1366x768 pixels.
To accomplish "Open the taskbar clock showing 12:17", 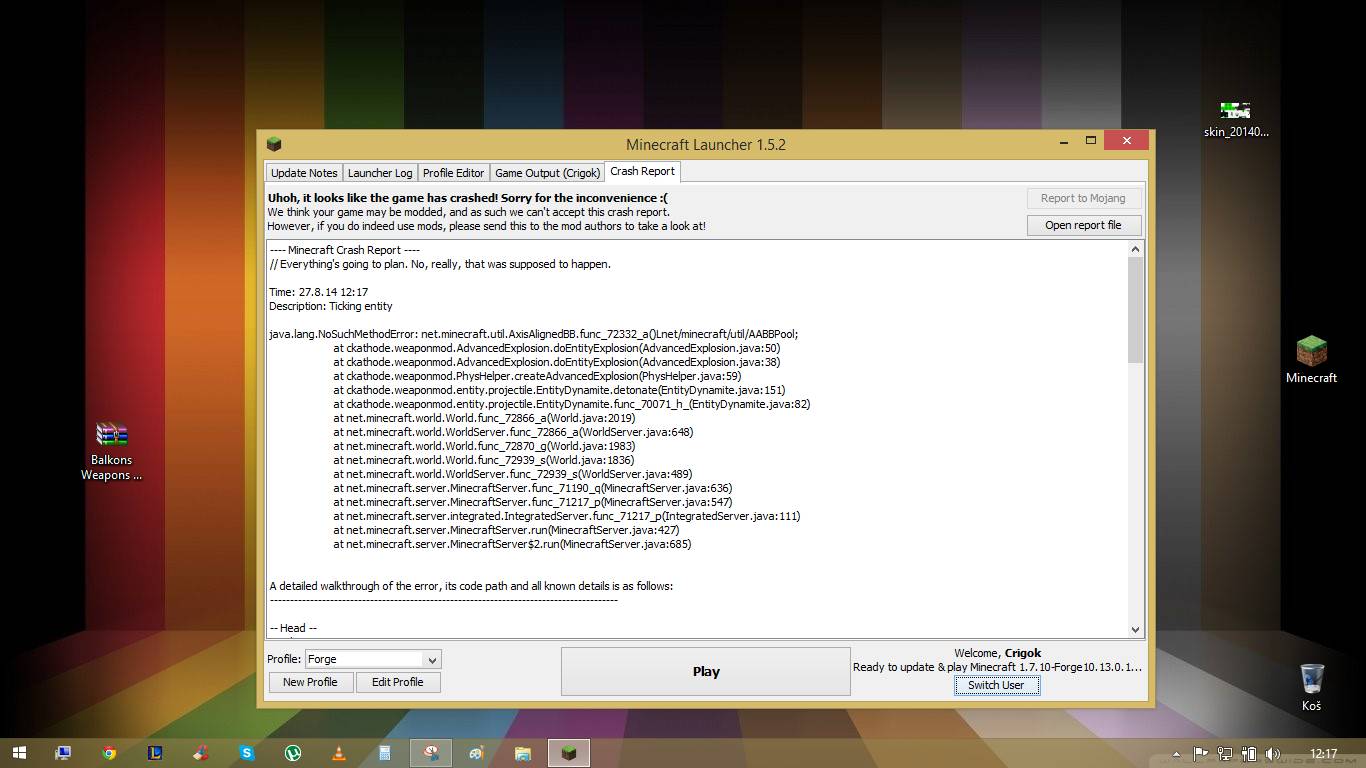I will tap(1323, 754).
